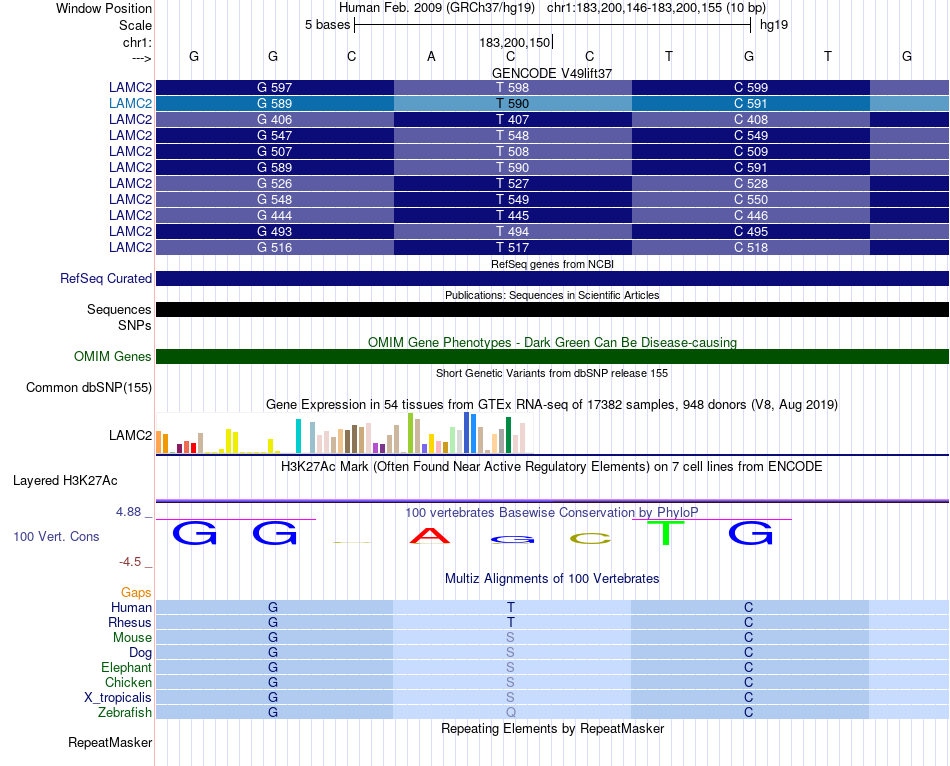The width and height of the screenshot is (950, 766).
Task: Click the Zebrafish species label
Action: pos(125,712)
